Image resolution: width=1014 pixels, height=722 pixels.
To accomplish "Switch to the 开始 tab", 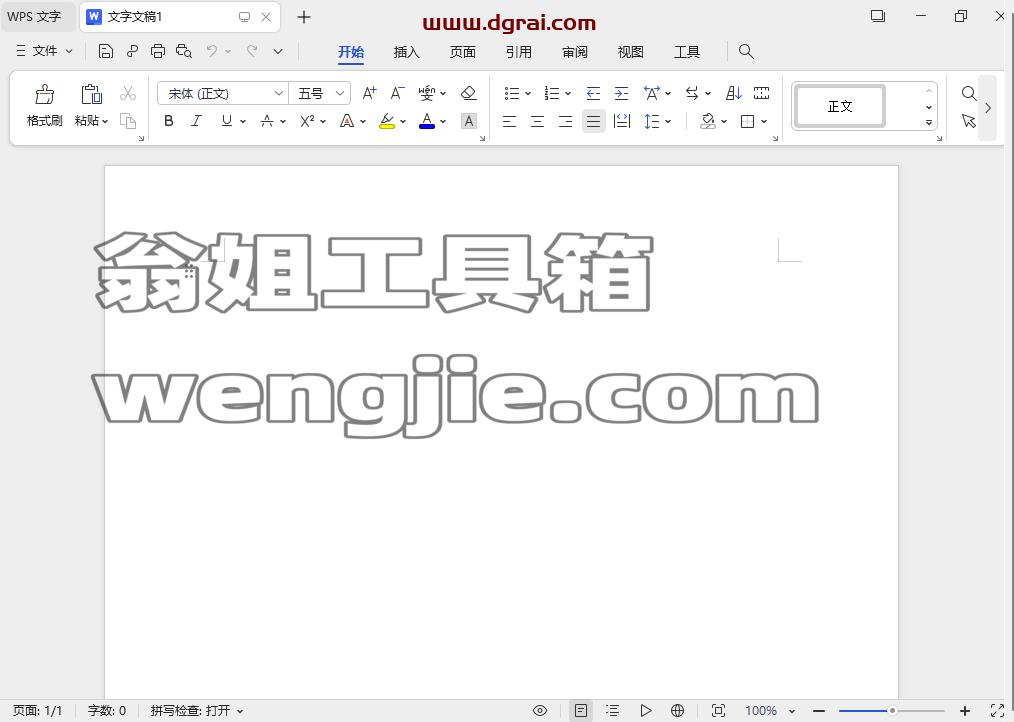I will (x=351, y=52).
